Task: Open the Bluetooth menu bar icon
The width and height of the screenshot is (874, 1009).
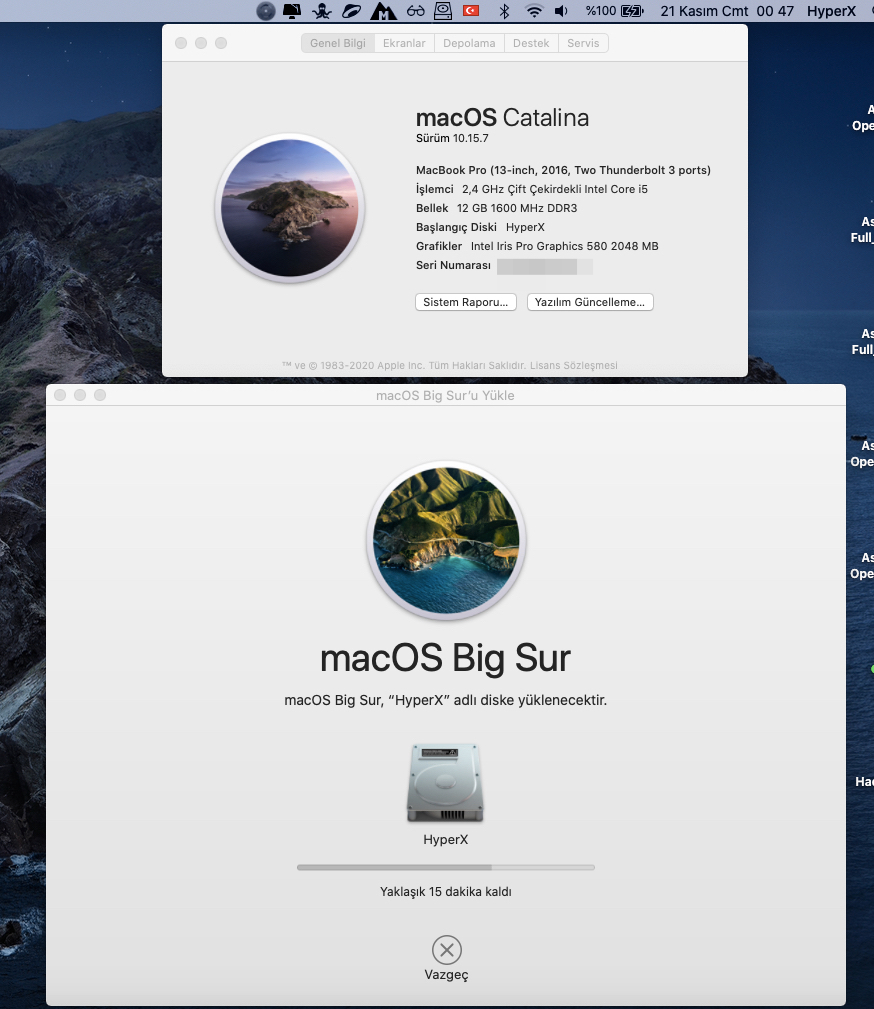Action: point(505,11)
